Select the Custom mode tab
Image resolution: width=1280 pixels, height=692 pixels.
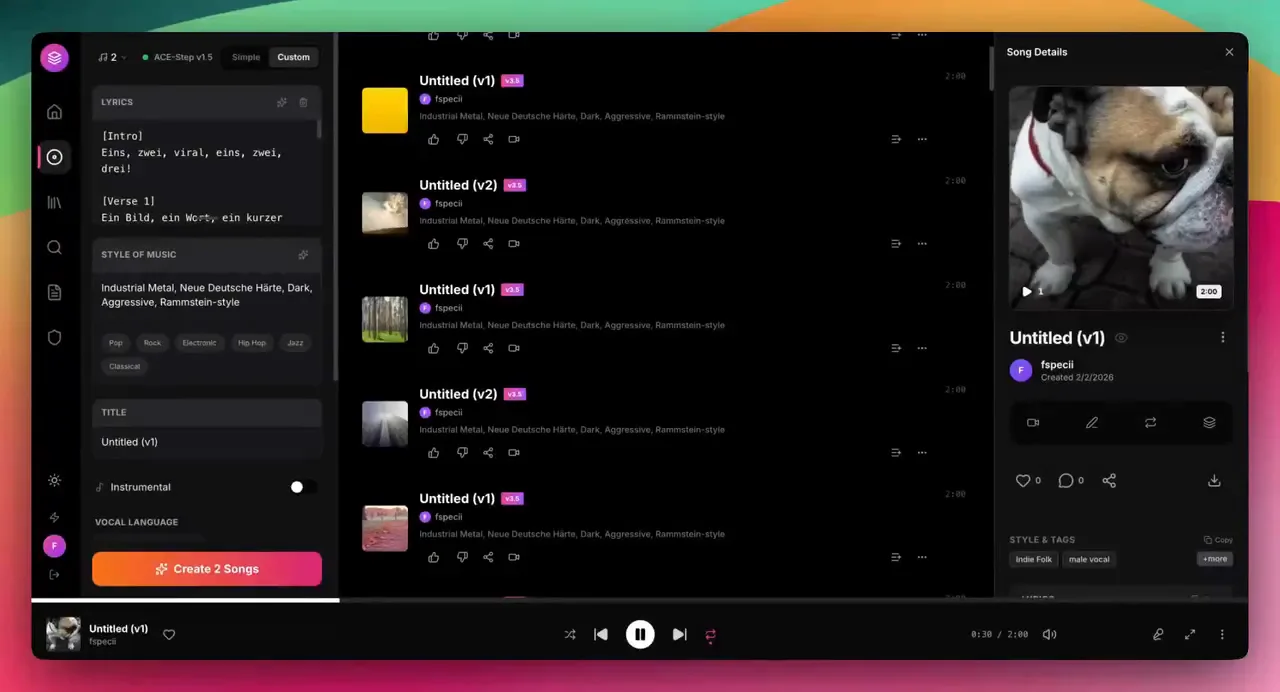pyautogui.click(x=293, y=57)
